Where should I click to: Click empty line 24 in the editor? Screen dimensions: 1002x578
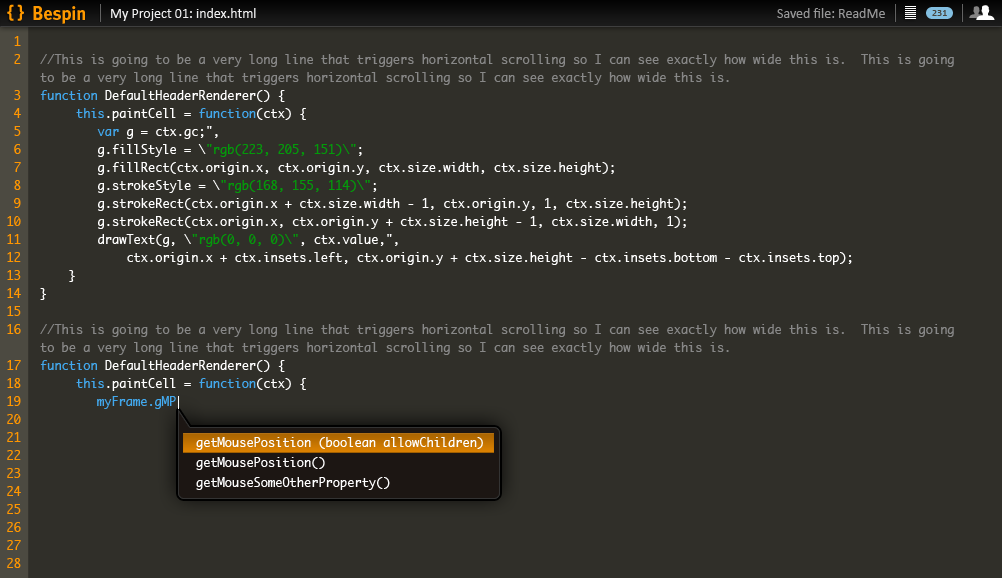(511, 492)
